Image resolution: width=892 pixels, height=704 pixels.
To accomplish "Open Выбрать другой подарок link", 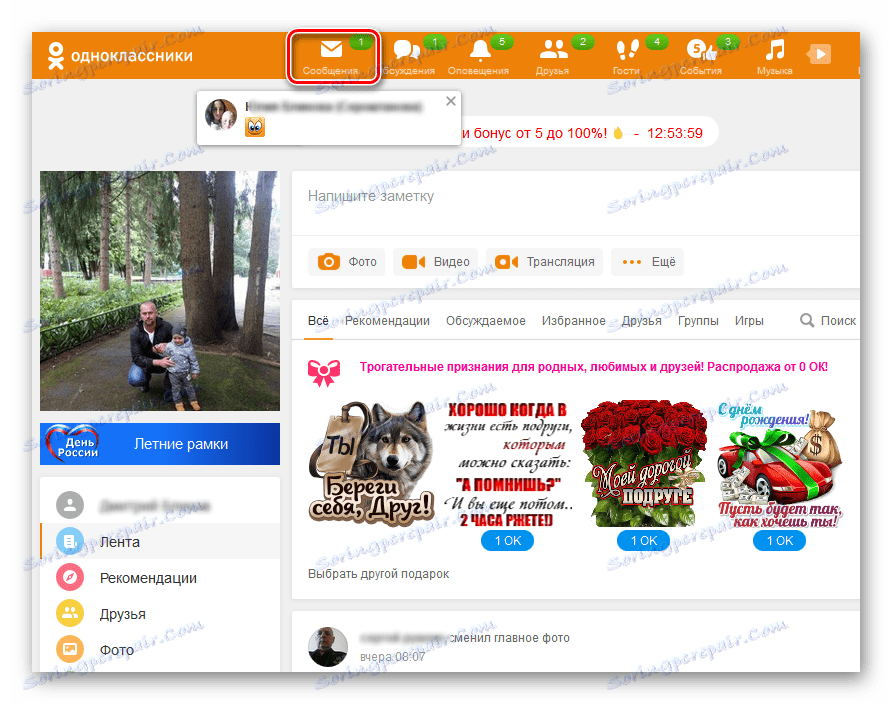I will coord(378,574).
